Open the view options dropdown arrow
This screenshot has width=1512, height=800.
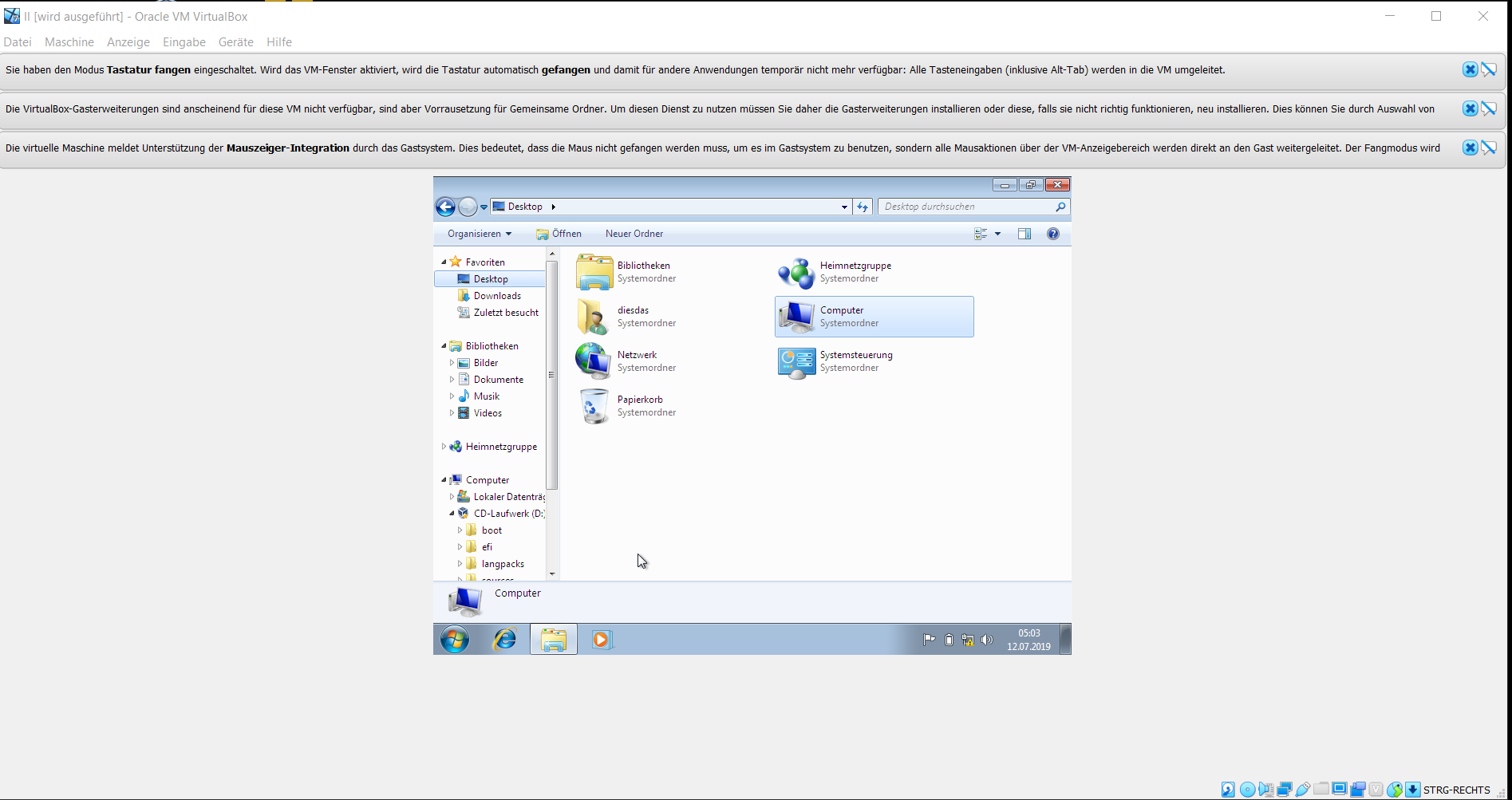coord(997,234)
